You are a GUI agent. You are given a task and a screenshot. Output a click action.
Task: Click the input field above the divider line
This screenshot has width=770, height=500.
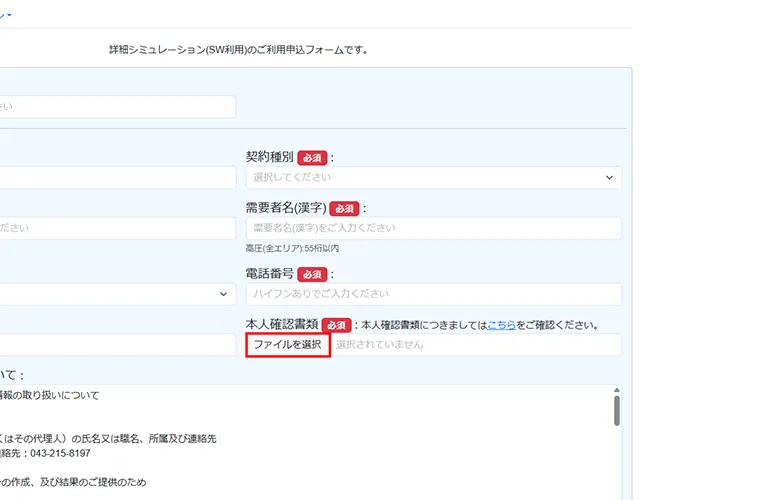point(115,107)
